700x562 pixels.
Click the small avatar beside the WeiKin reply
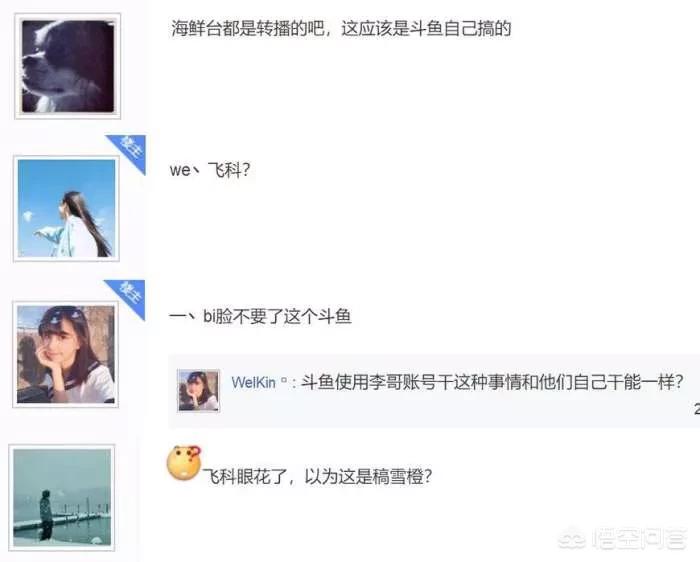point(199,390)
